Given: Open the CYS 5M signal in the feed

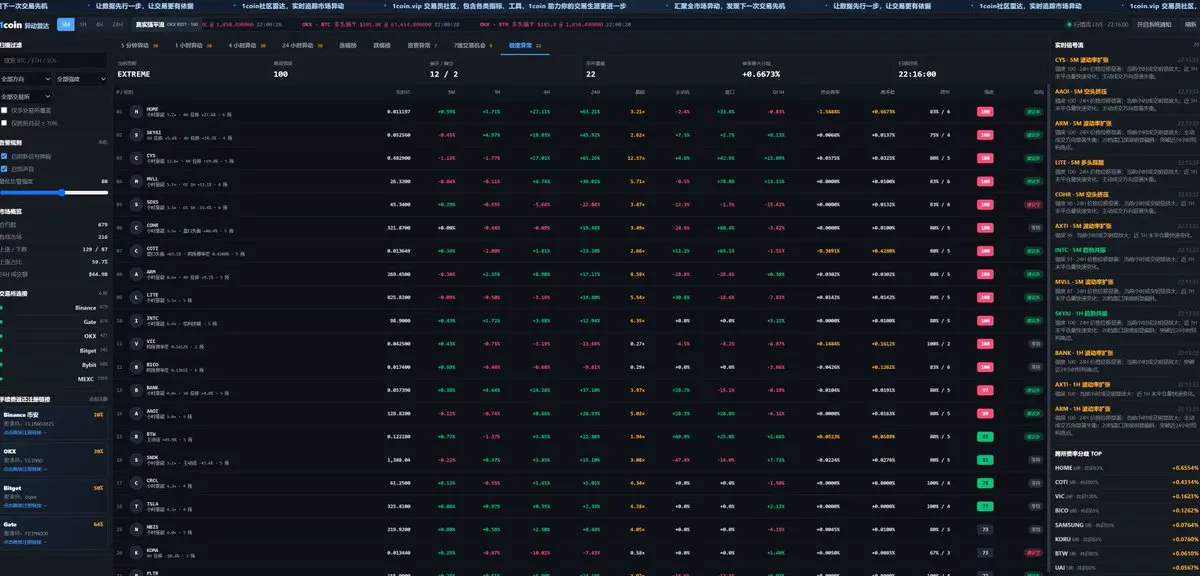Looking at the screenshot, I should coord(1126,67).
